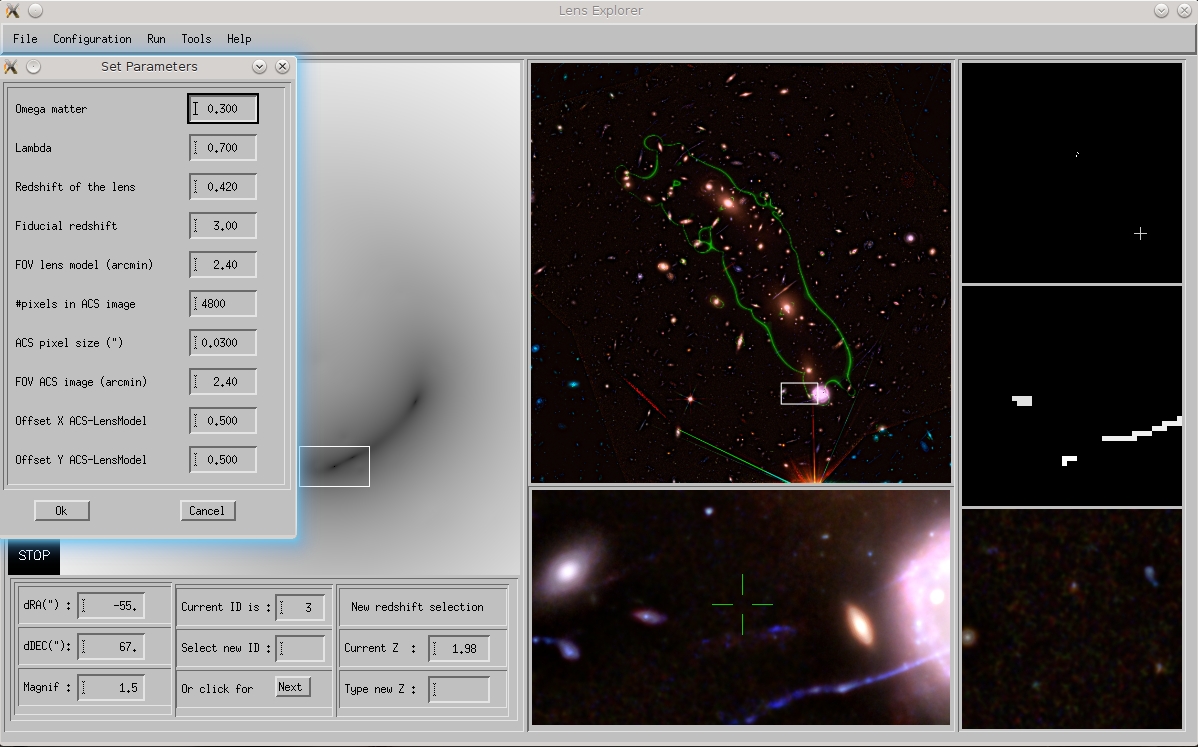Select the Redshift of the lens field
The width and height of the screenshot is (1198, 747).
click(x=223, y=187)
